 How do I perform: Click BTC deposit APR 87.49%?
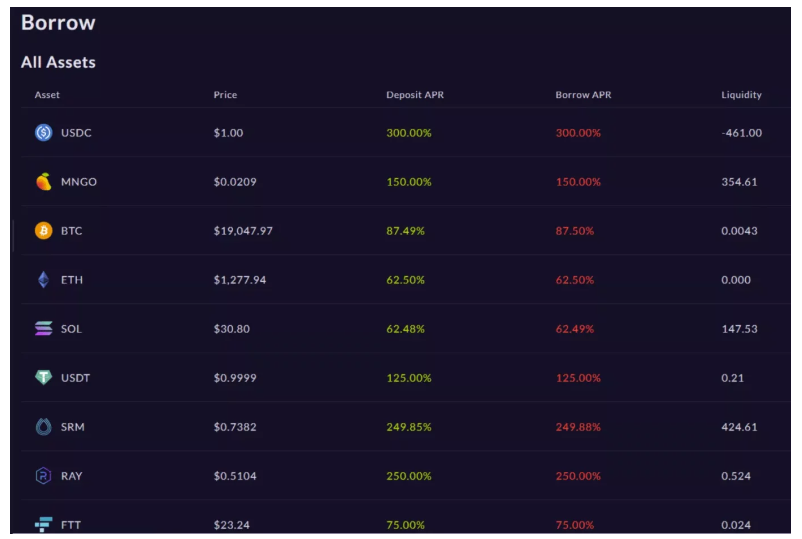pyautogui.click(x=405, y=231)
